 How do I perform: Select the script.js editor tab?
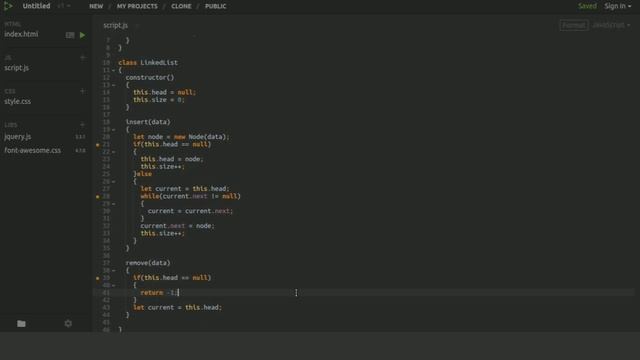coord(116,25)
